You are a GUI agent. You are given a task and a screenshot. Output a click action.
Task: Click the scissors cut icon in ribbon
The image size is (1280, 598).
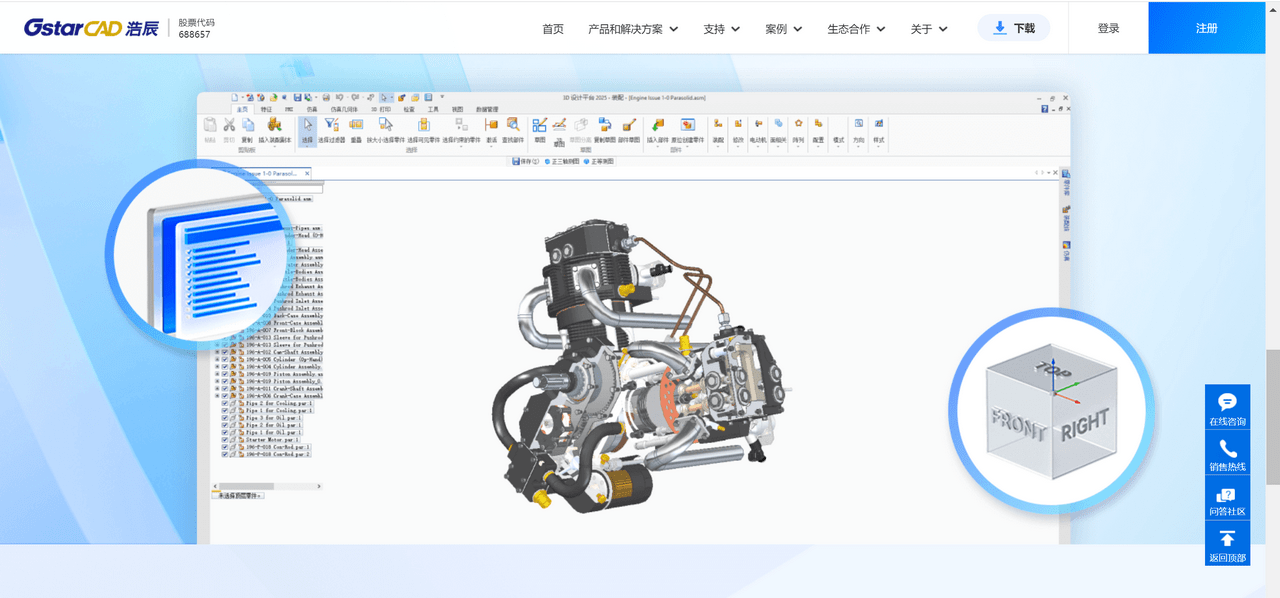229,125
